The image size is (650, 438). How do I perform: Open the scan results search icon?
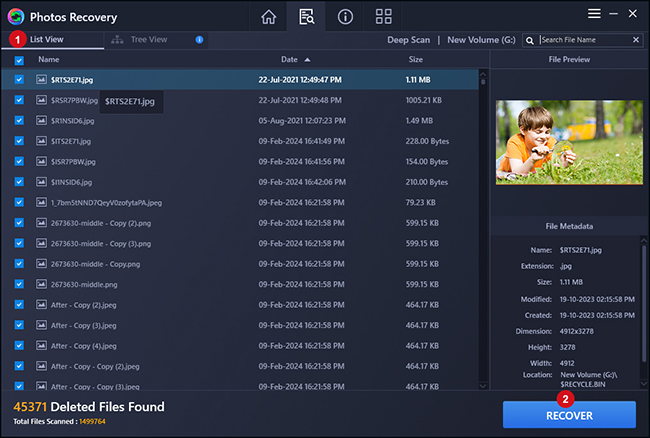[305, 16]
